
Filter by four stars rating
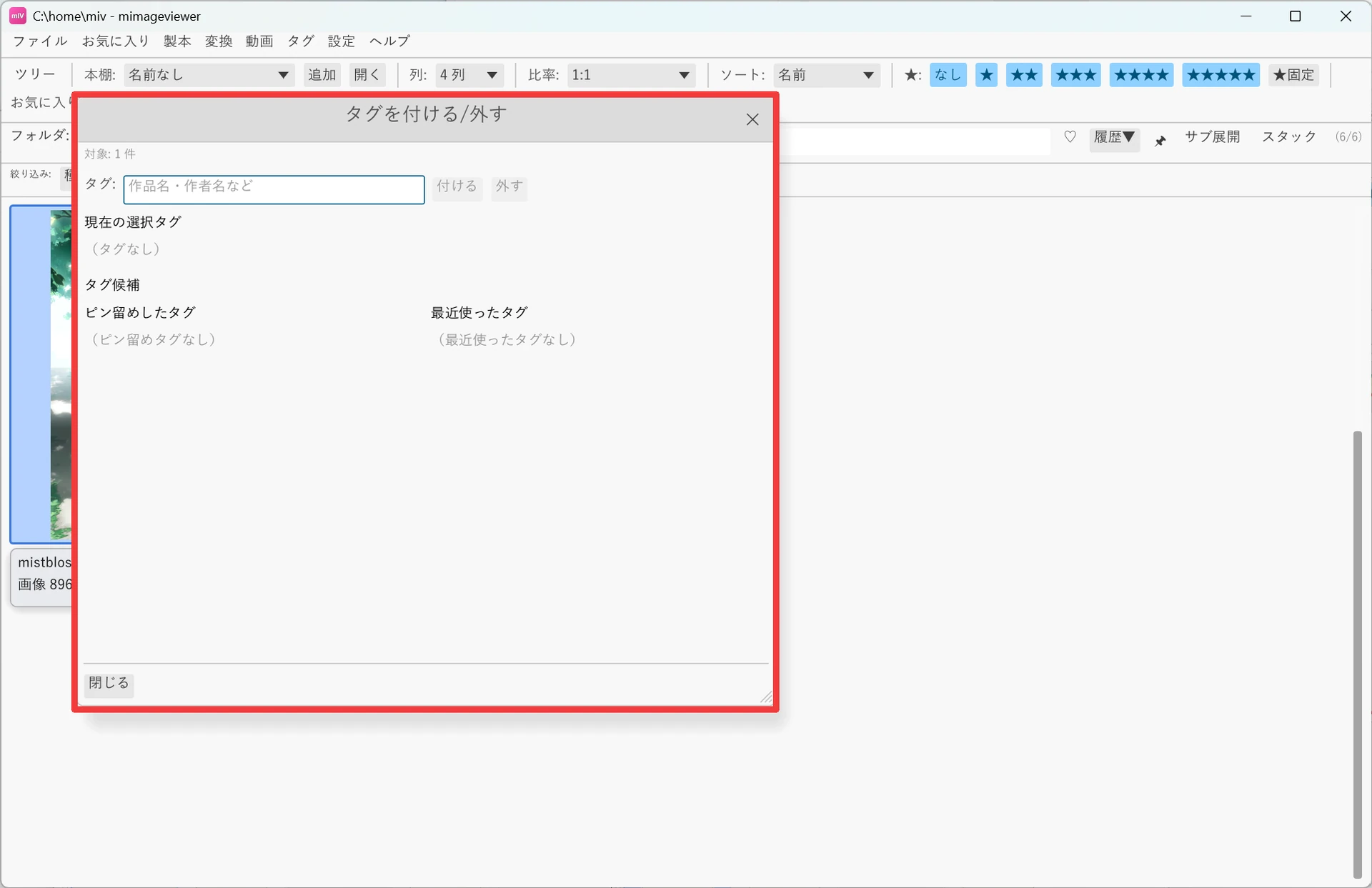point(1141,75)
